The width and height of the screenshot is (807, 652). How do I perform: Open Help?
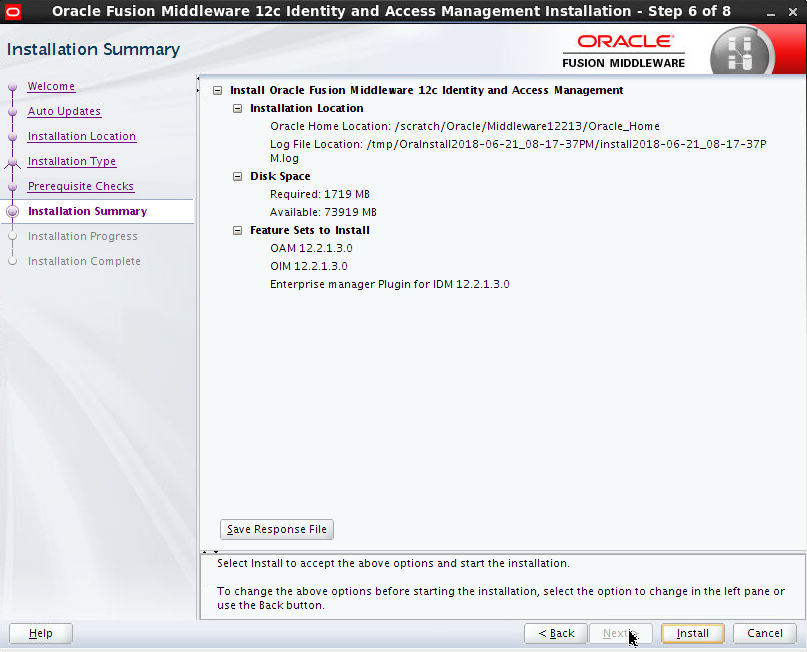[41, 633]
